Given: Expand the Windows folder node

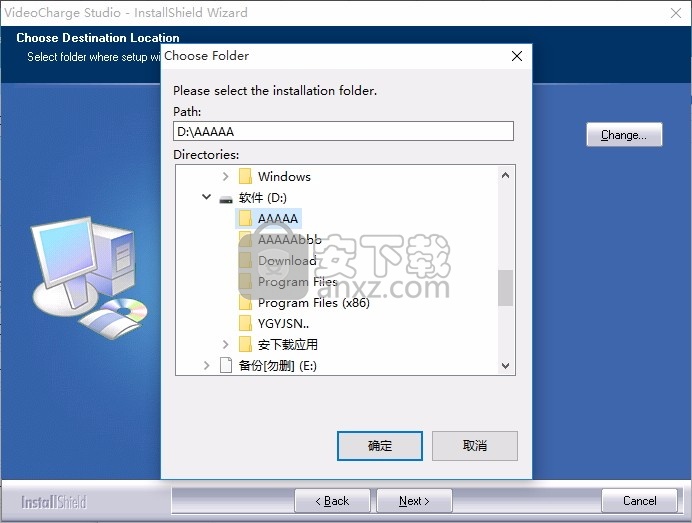Looking at the screenshot, I should [226, 177].
